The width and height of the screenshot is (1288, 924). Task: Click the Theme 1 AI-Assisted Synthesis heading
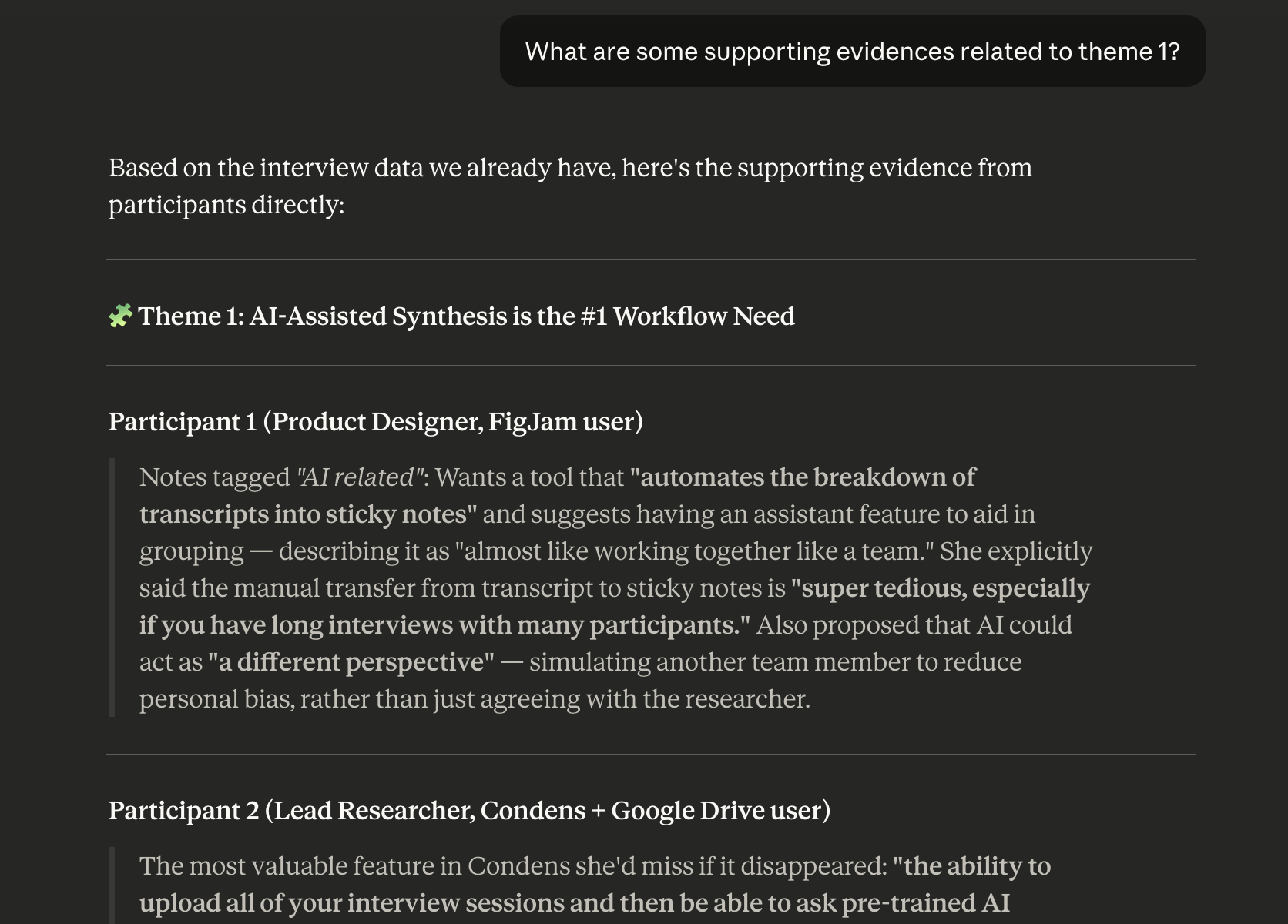[451, 316]
